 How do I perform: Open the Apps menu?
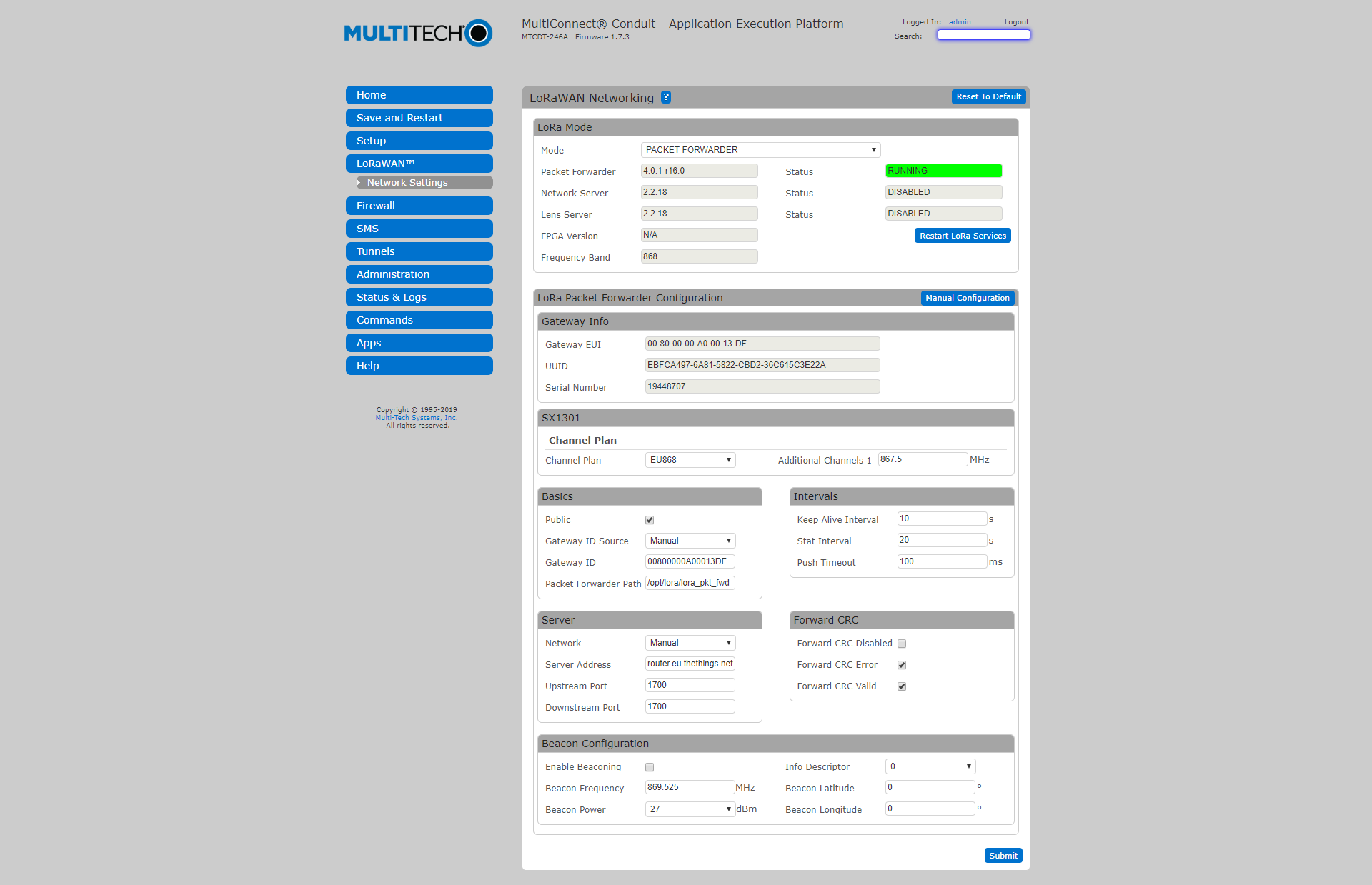click(419, 343)
